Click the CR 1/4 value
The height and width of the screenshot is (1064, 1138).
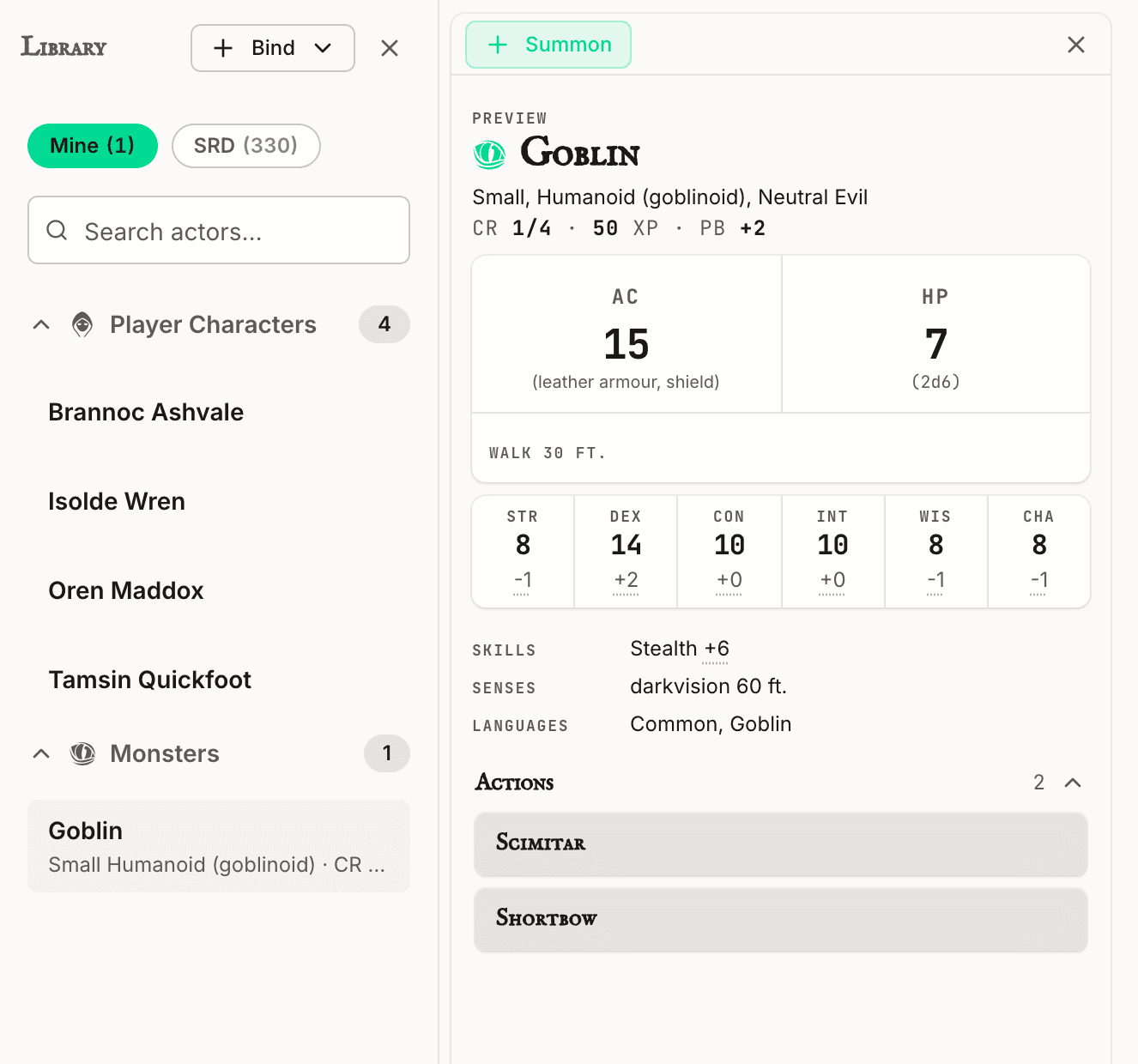(512, 228)
